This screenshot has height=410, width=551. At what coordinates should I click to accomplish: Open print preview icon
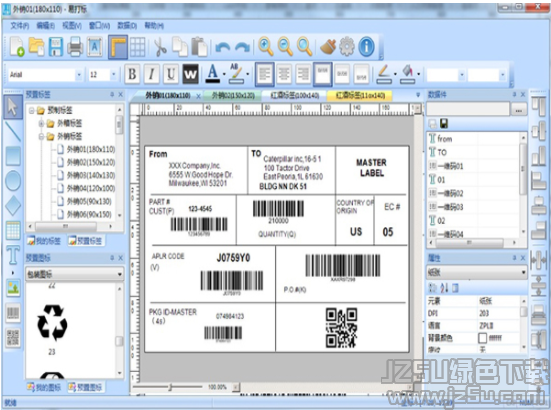[x=95, y=47]
